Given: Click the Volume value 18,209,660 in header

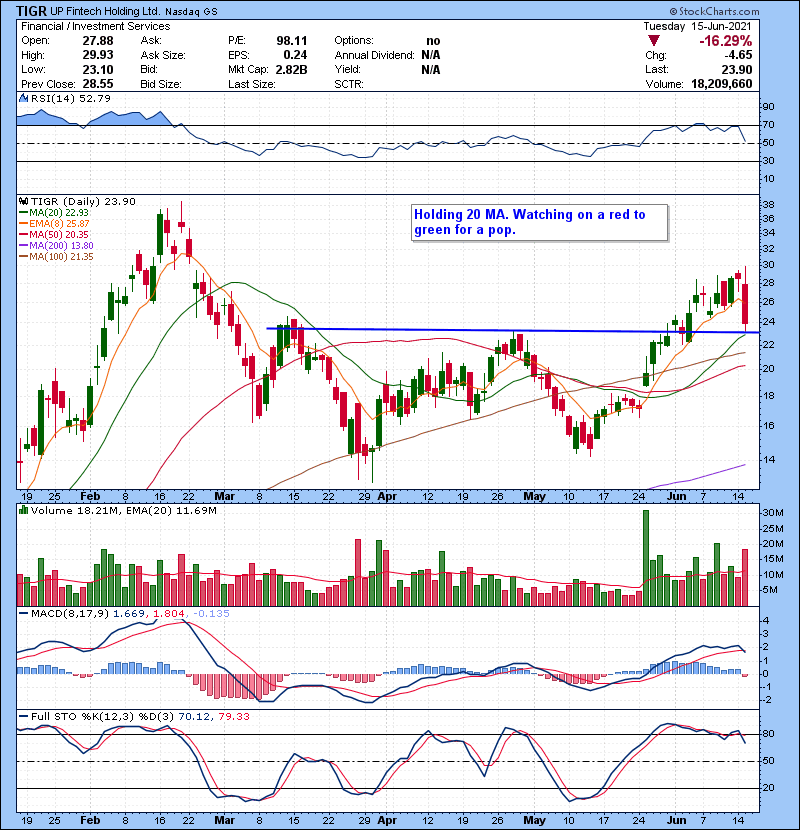Looking at the screenshot, I should click(x=748, y=85).
